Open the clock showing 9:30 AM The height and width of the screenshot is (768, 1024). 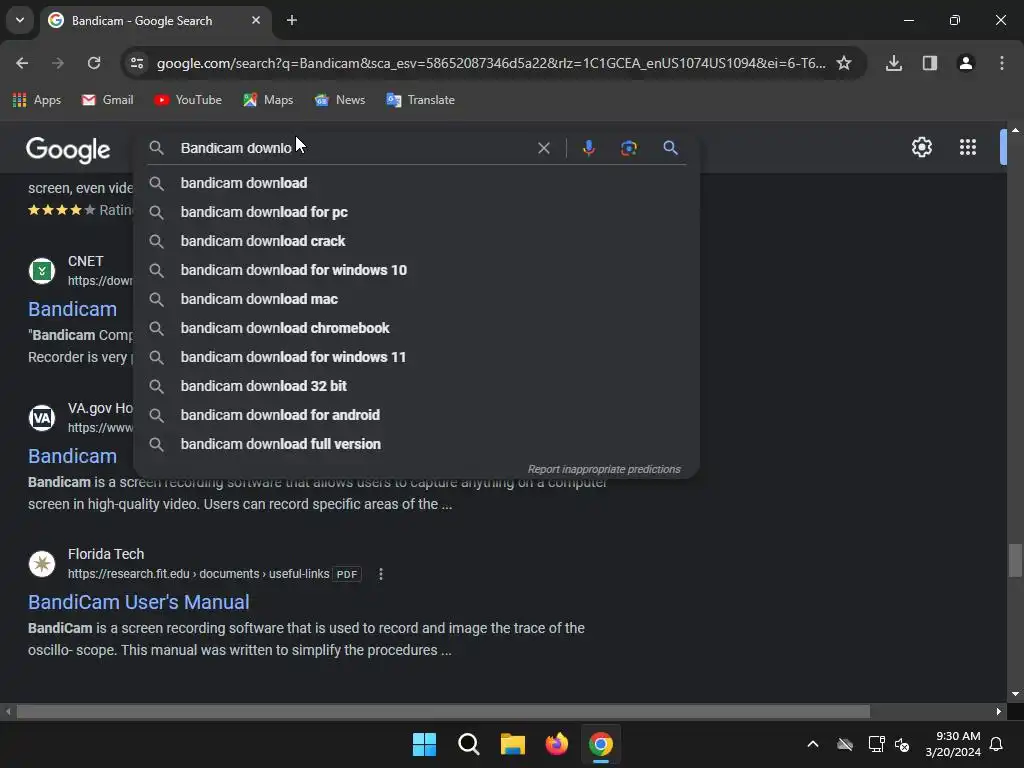coord(952,744)
